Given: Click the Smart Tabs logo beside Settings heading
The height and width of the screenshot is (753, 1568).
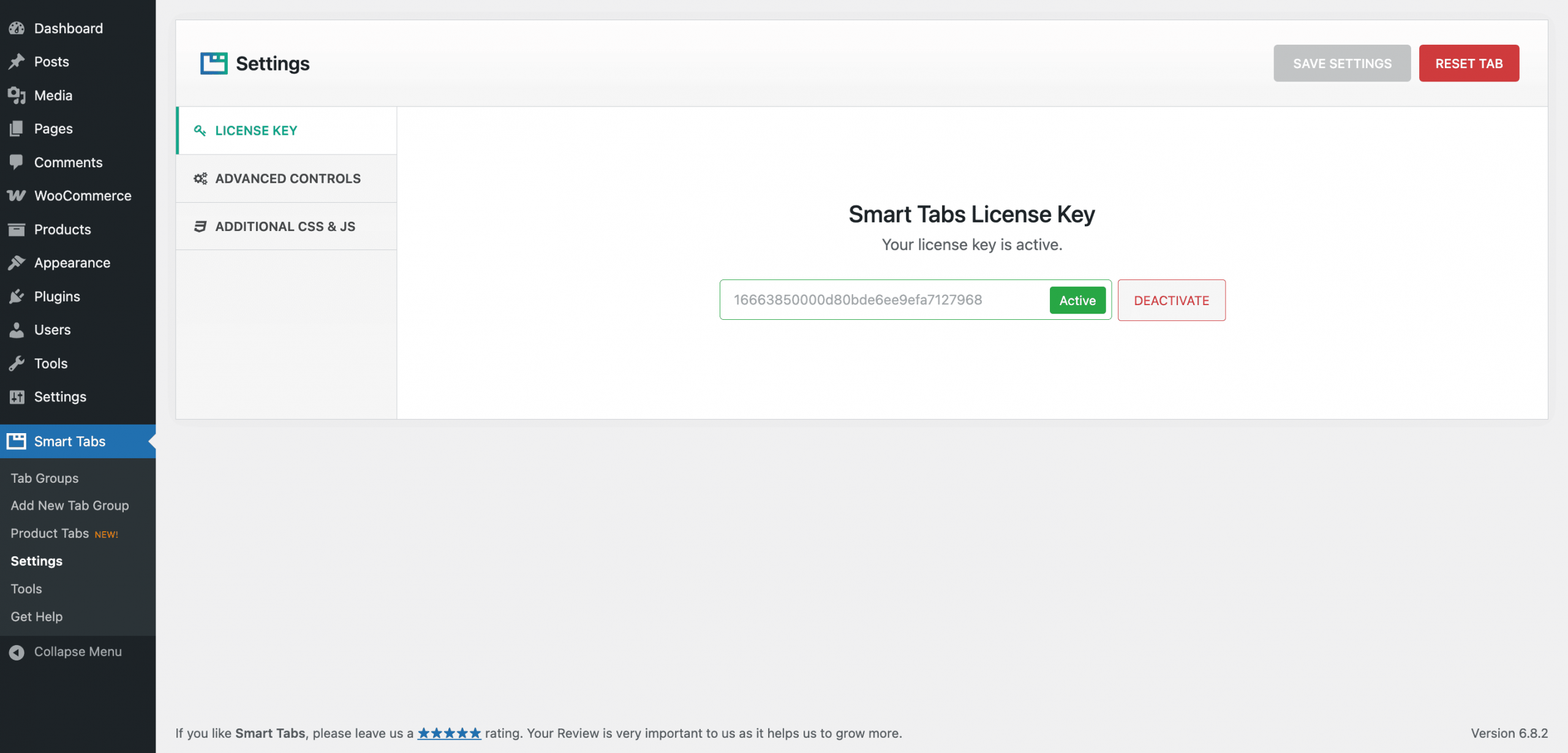Looking at the screenshot, I should click(214, 63).
